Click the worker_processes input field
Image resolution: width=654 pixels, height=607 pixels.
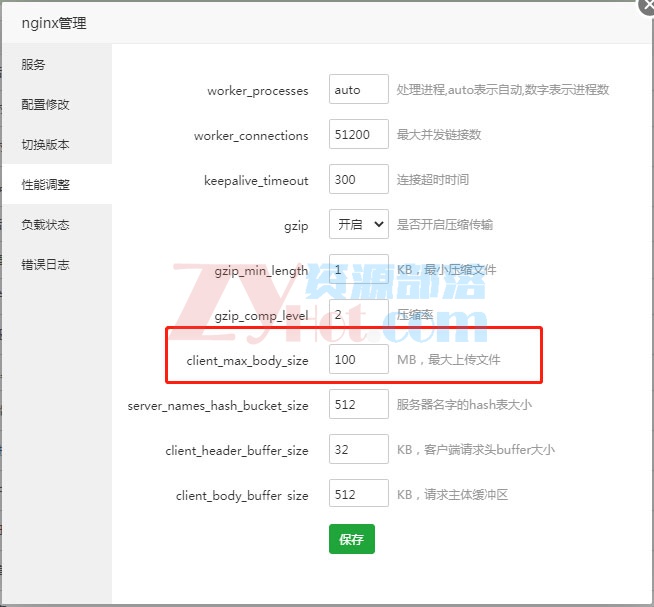pos(359,89)
